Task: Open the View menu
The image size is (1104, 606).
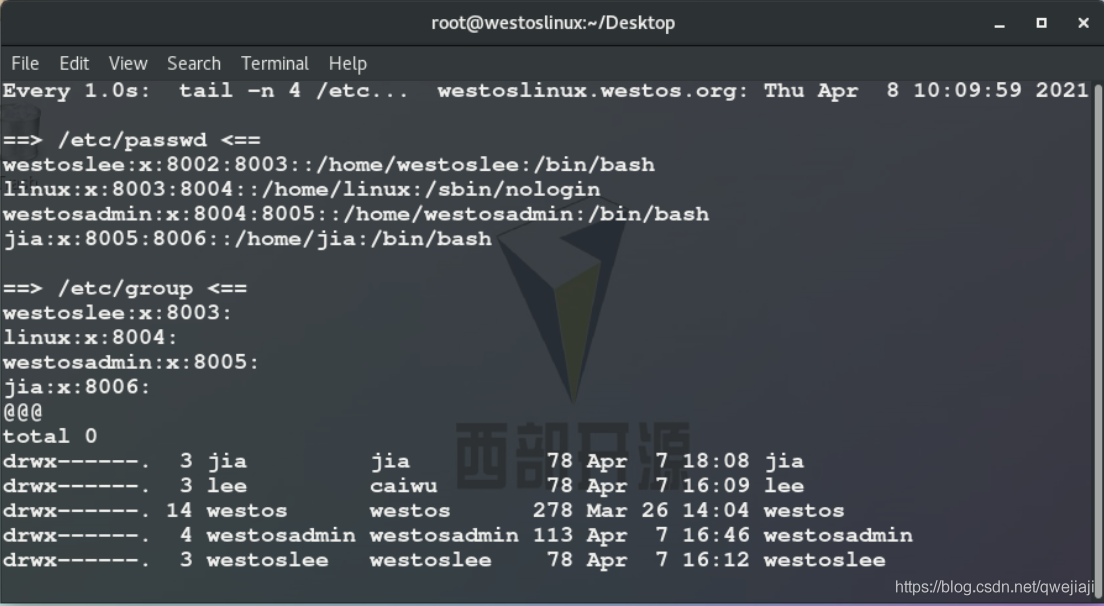Action: click(128, 63)
